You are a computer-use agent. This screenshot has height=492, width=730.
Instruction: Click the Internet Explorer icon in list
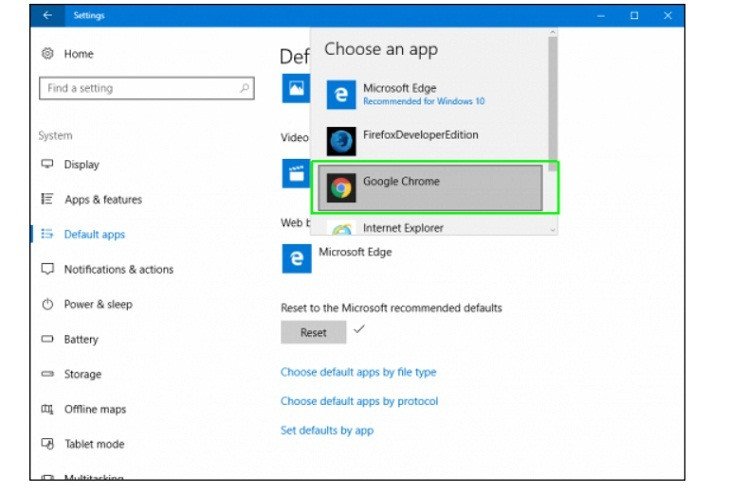pos(342,230)
